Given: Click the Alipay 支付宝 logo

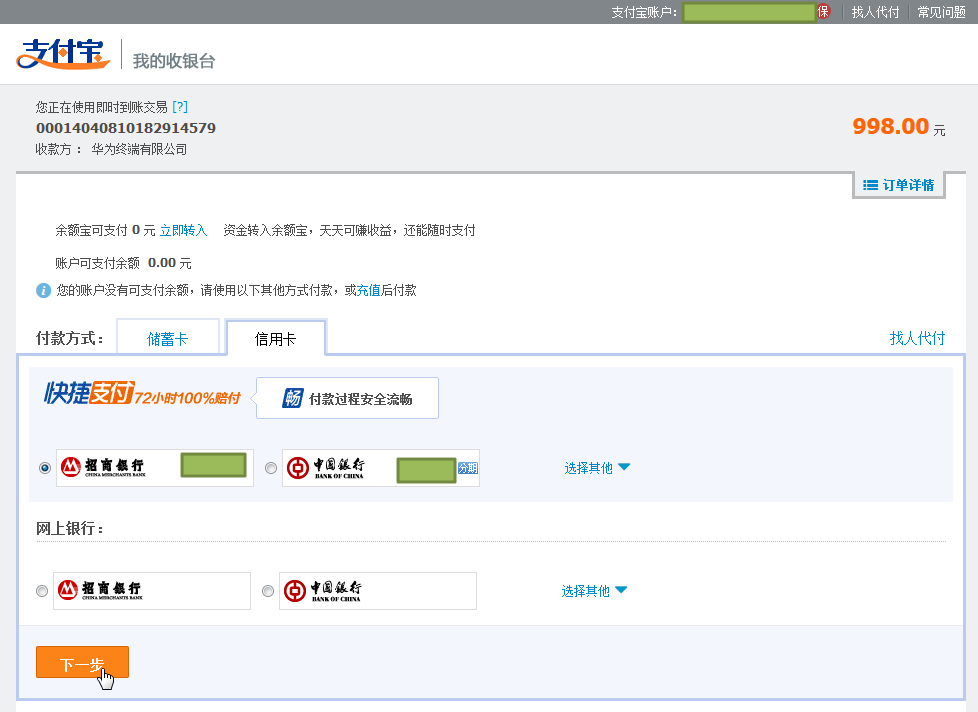Looking at the screenshot, I should tap(62, 54).
